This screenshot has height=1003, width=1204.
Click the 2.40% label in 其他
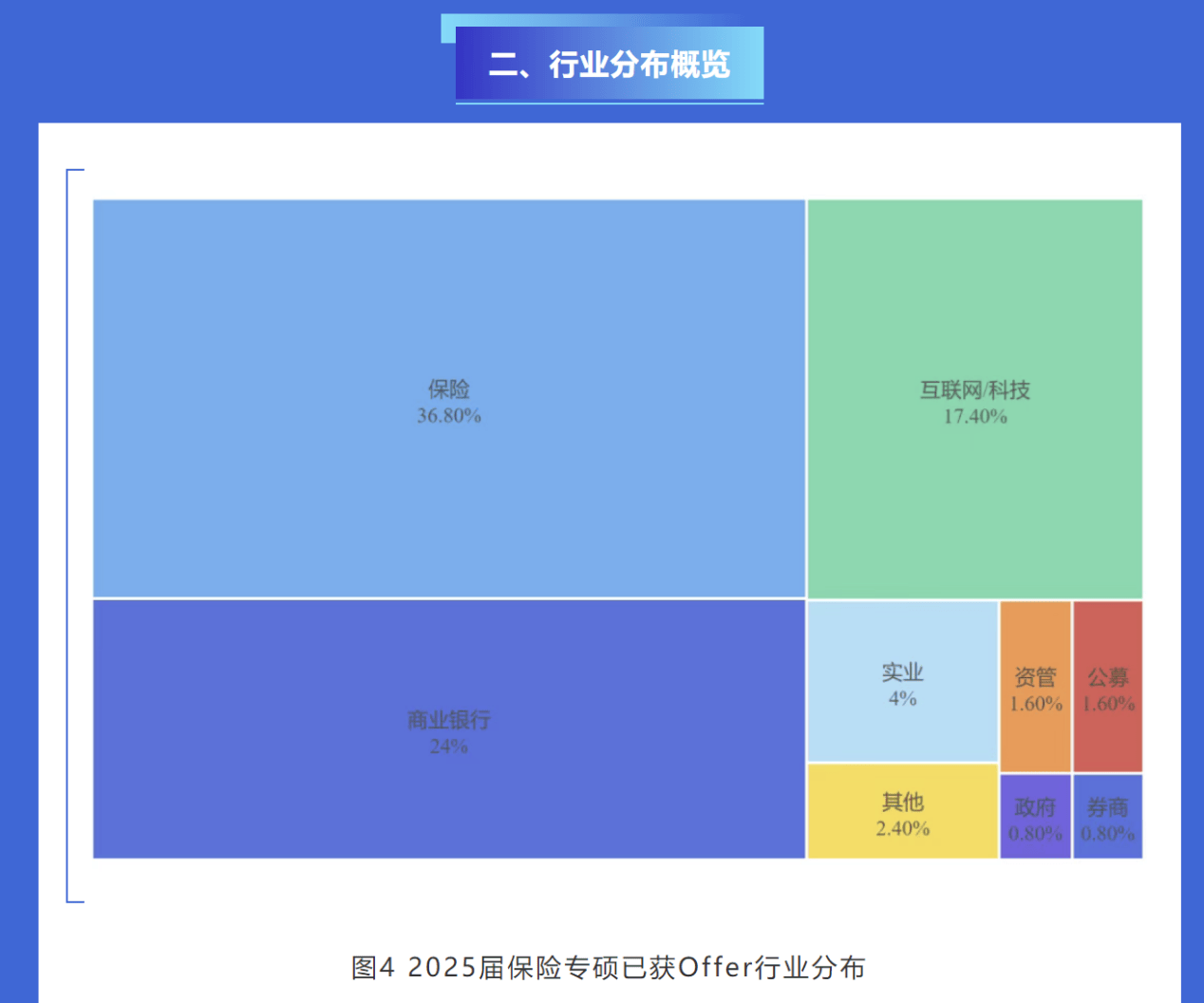902,828
